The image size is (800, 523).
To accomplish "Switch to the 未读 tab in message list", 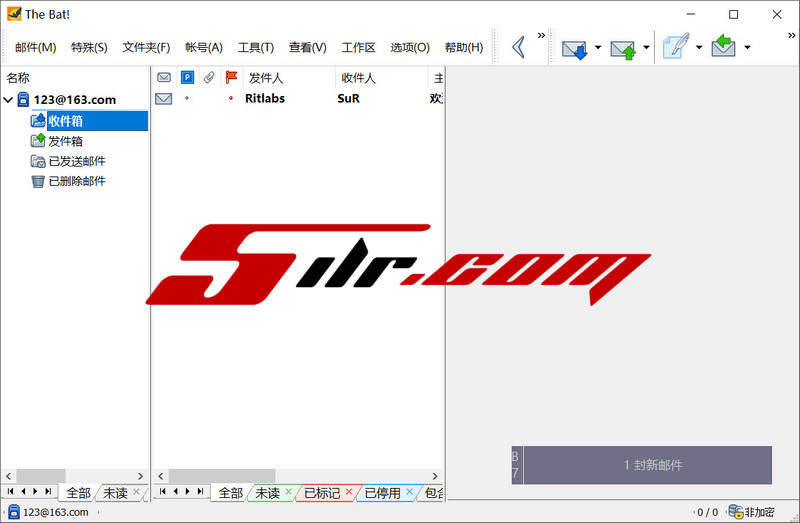I will point(266,493).
